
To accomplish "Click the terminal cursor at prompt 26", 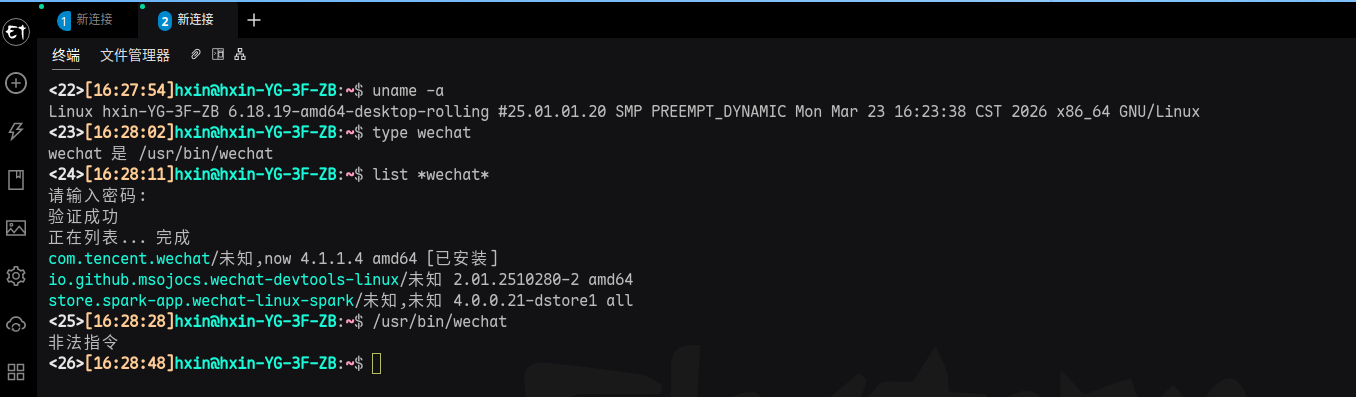I will click(376, 364).
